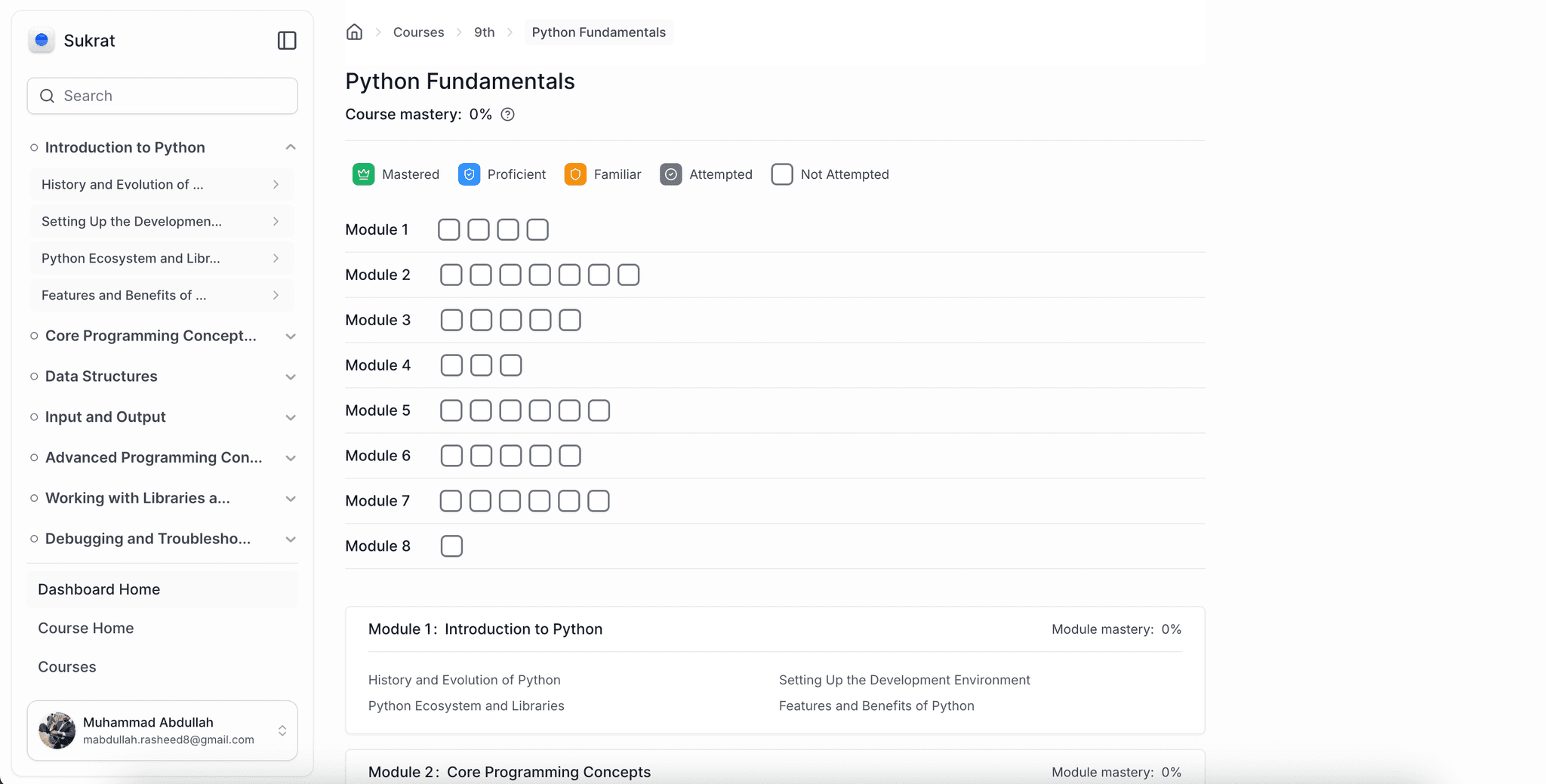Collapse the Introduction to Python section
This screenshot has height=784, width=1546.
click(x=291, y=147)
